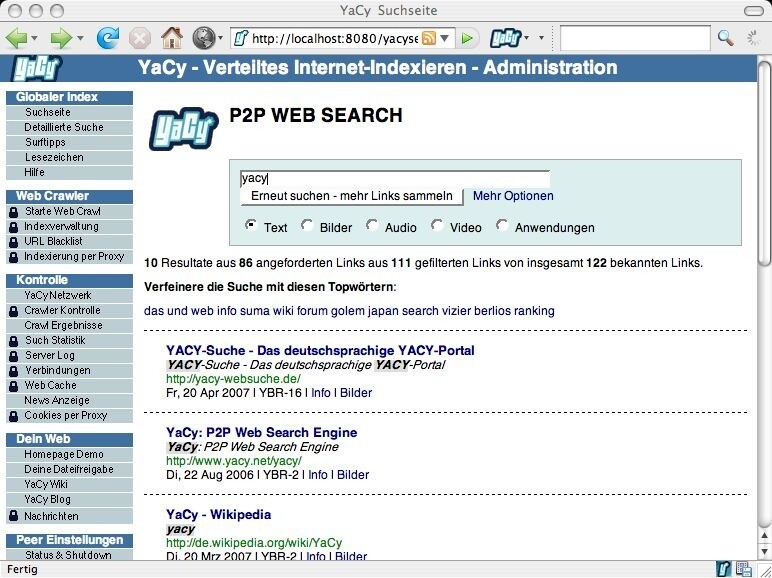772x578 pixels.
Task: Click the yacy search query field
Action: (x=395, y=178)
